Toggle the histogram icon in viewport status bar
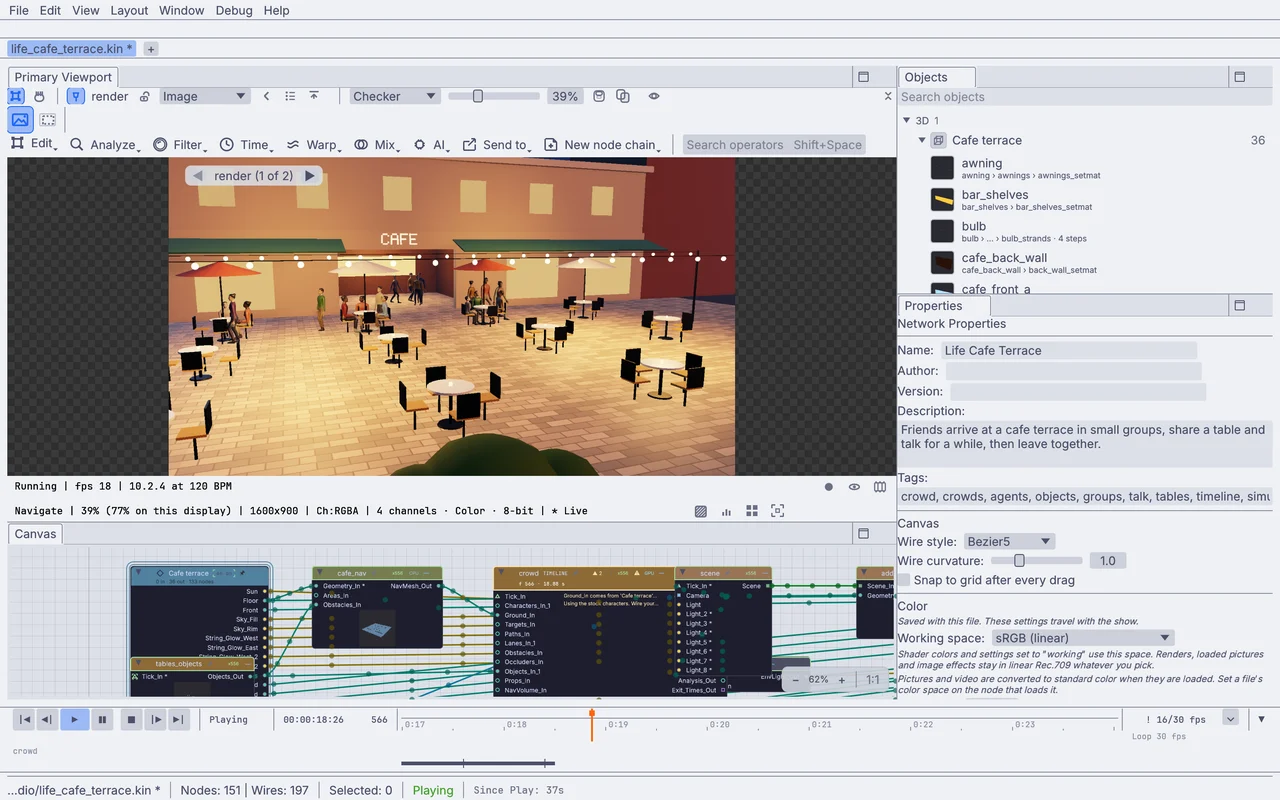The image size is (1280, 800). [x=727, y=512]
